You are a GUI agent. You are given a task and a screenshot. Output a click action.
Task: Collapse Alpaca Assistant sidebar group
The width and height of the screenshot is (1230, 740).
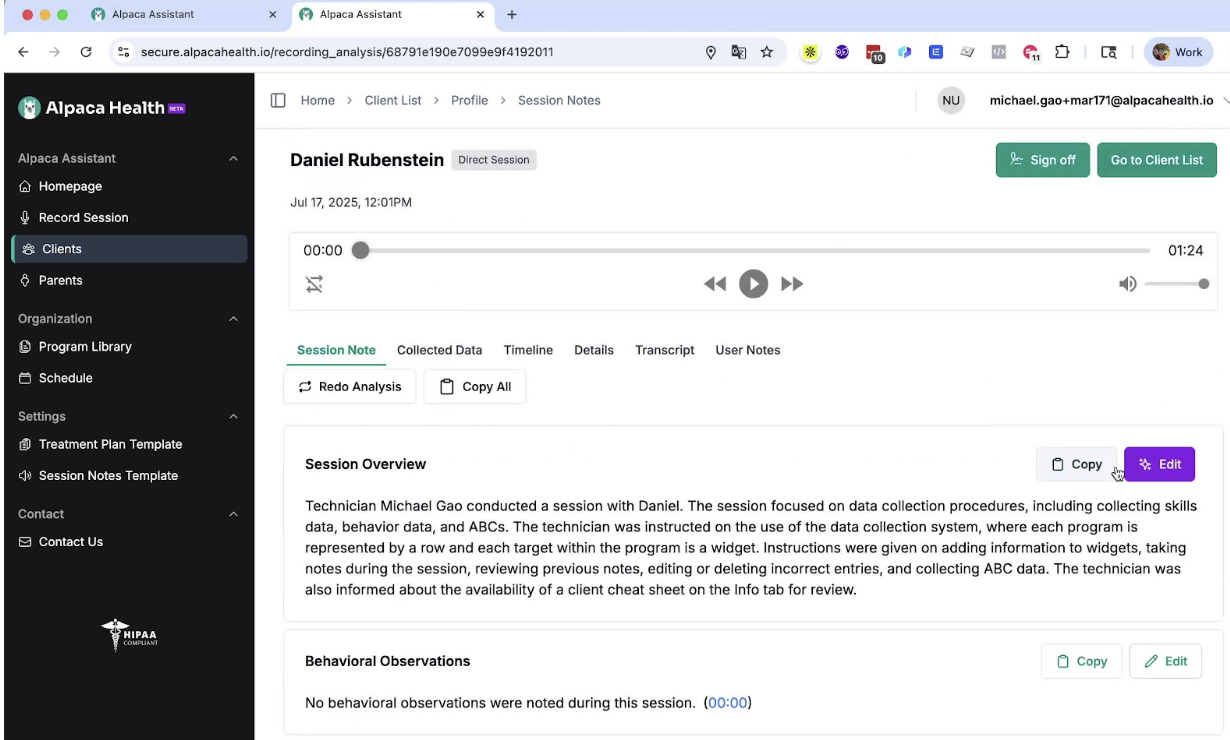233,158
